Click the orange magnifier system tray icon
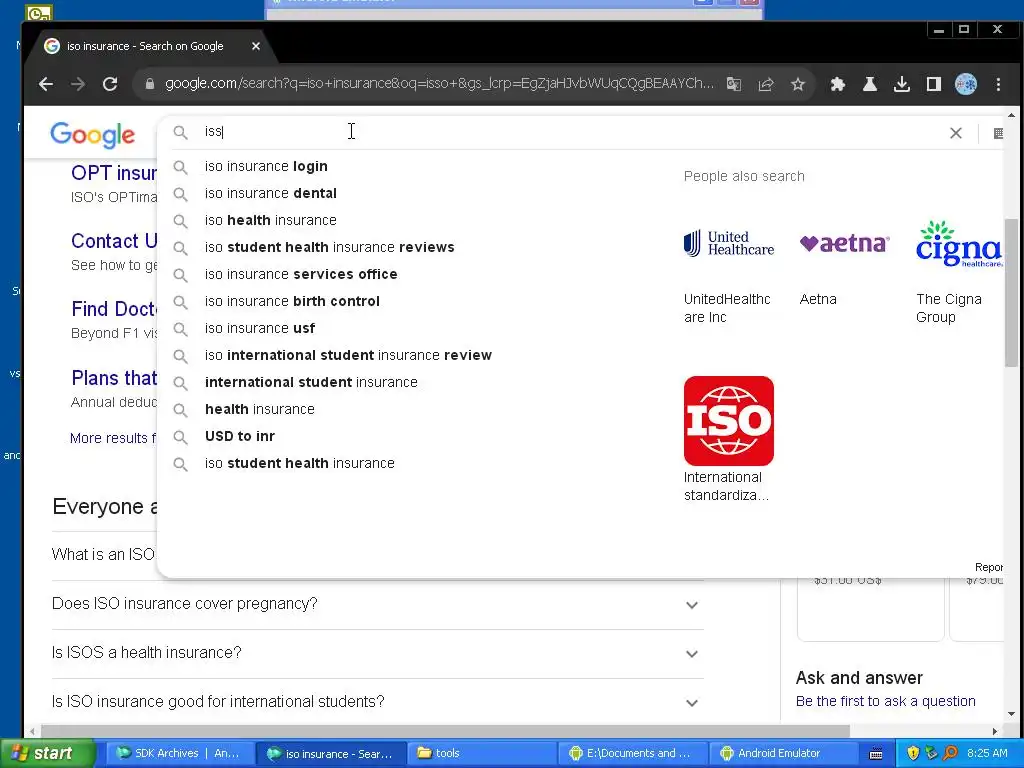 (951, 753)
